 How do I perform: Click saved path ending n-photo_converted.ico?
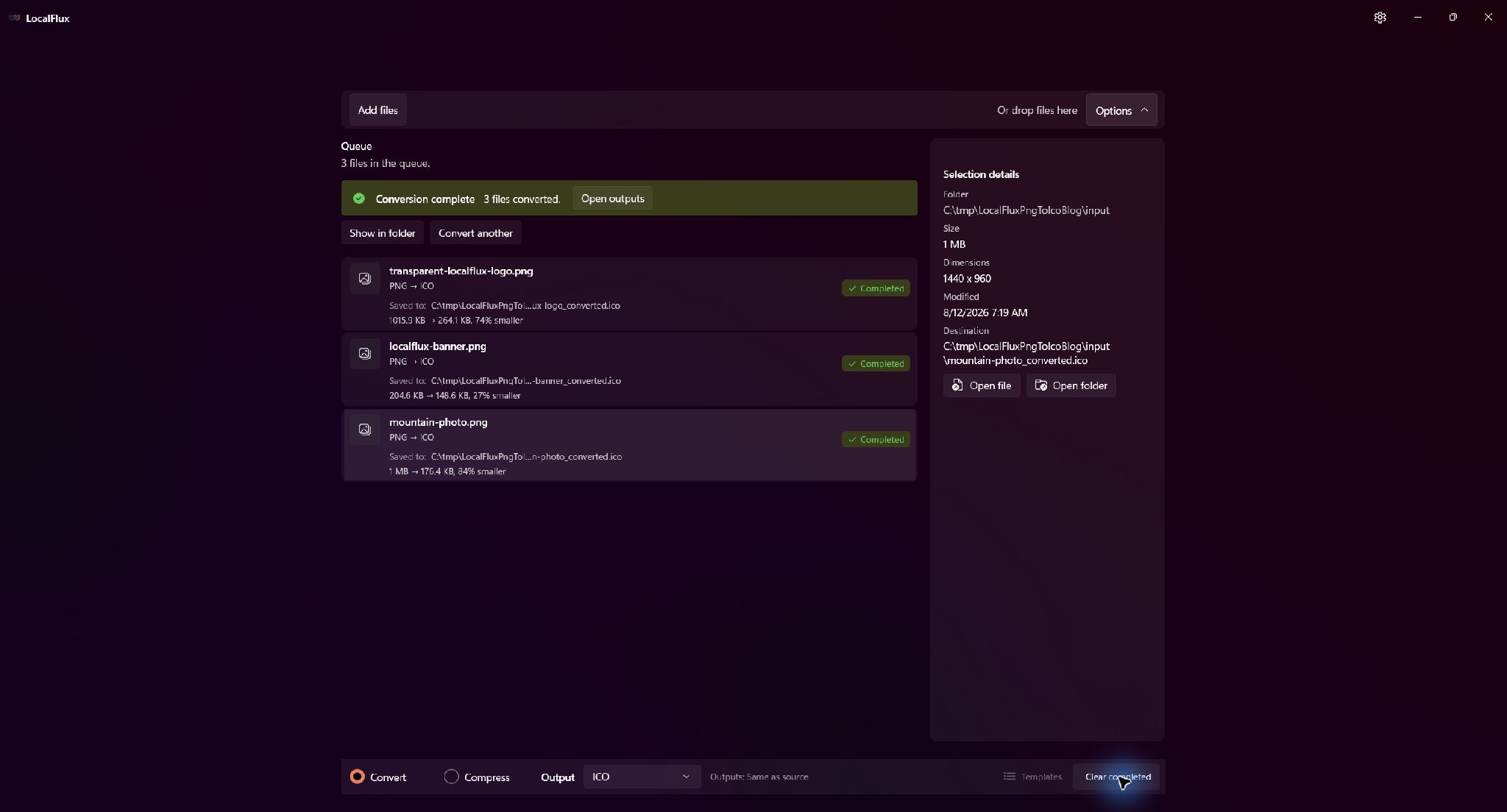526,457
